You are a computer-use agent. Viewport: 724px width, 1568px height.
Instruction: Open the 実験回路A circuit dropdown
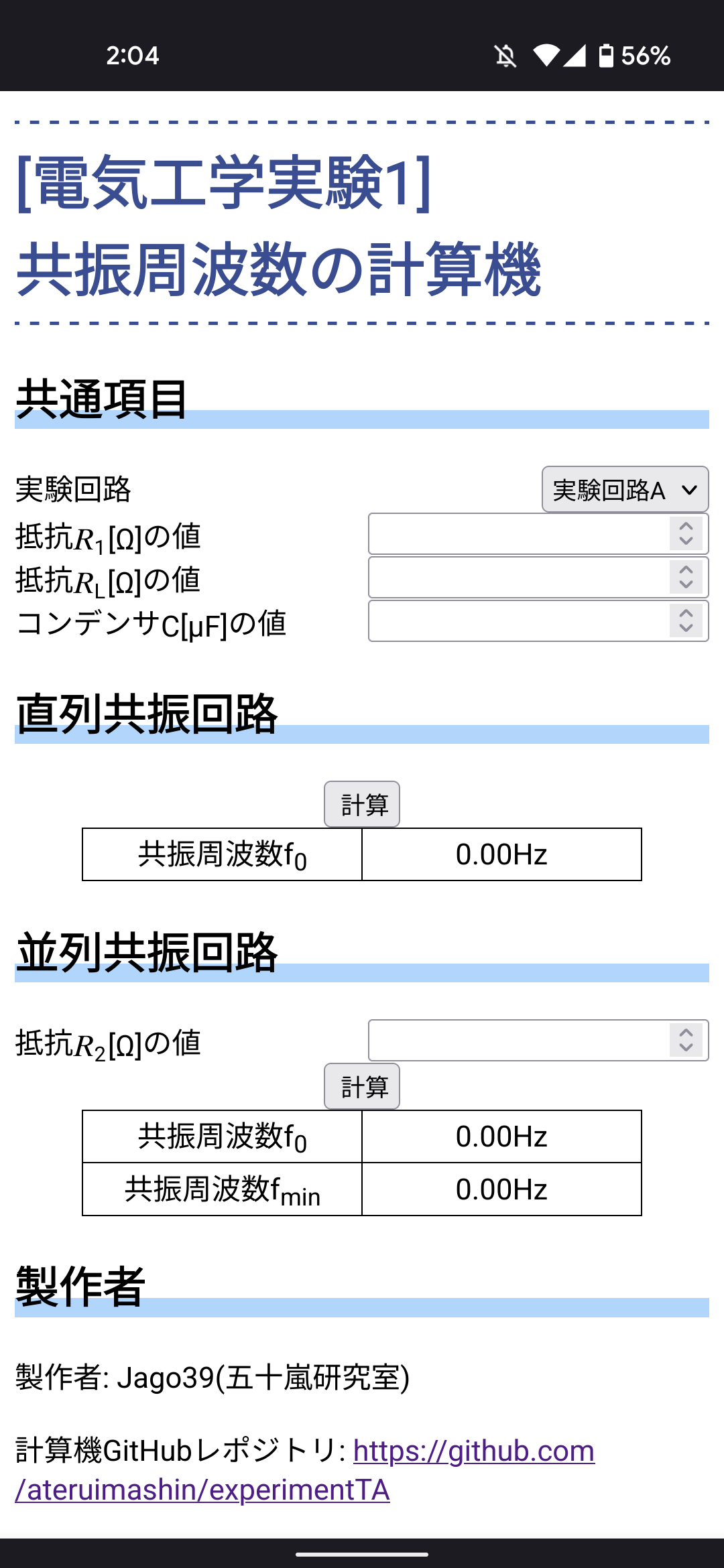pyautogui.click(x=625, y=489)
